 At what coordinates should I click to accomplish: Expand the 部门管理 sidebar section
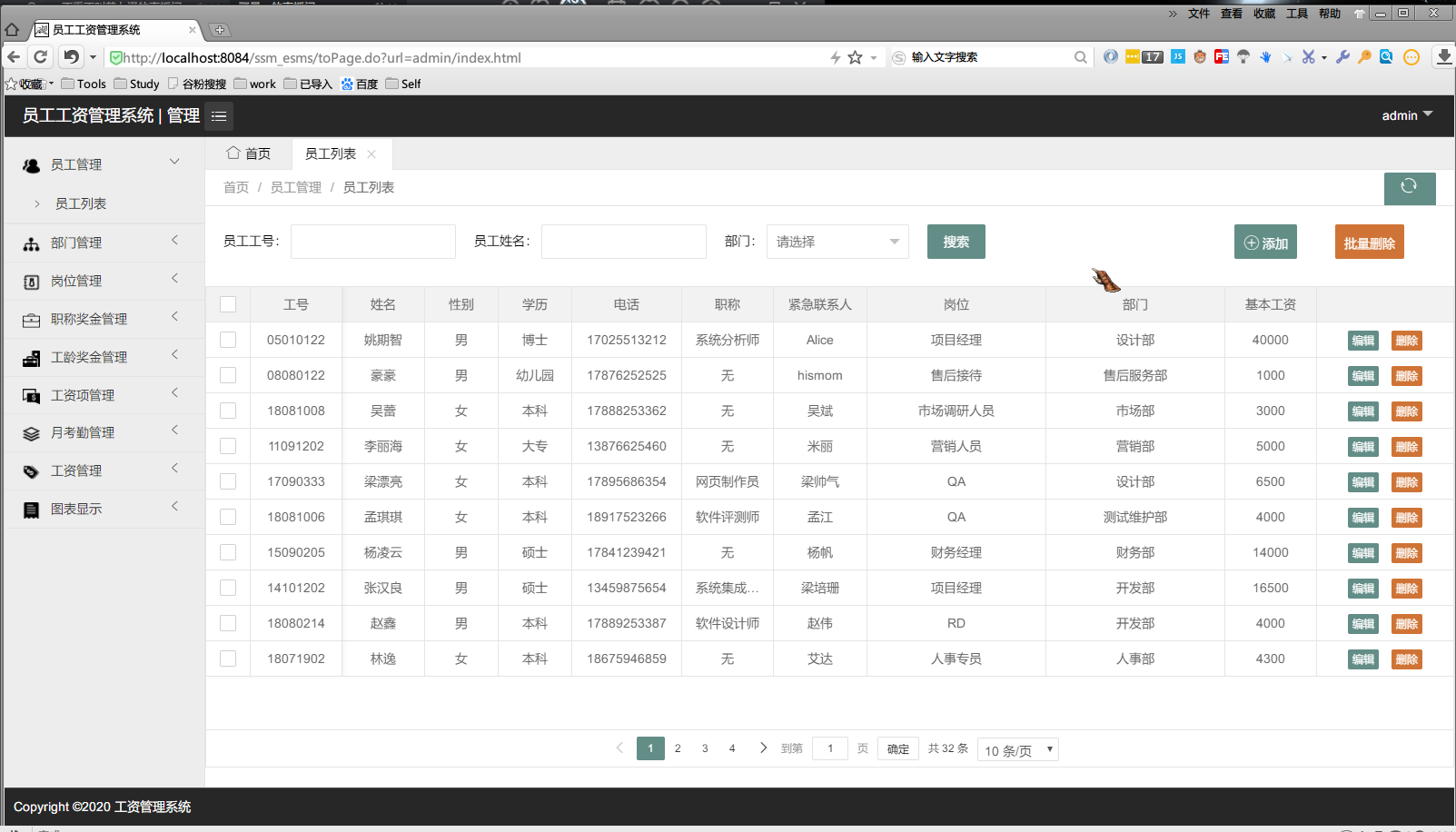coord(174,240)
